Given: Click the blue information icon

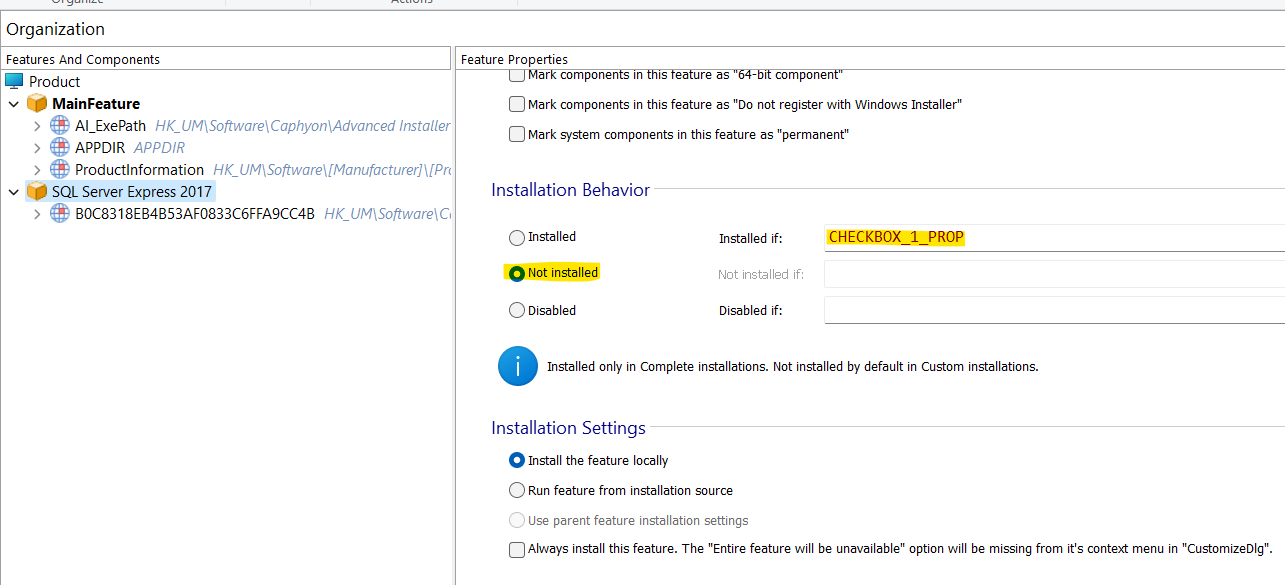Looking at the screenshot, I should (518, 366).
